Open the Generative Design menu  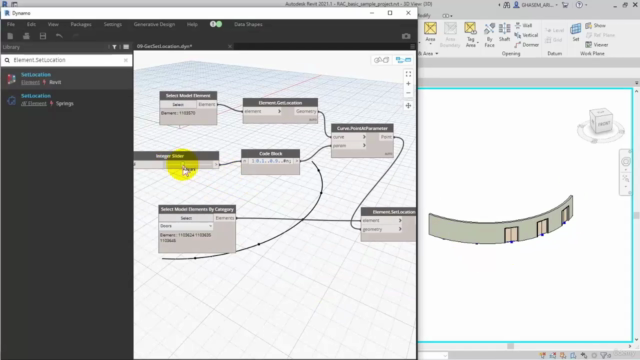[x=154, y=24]
